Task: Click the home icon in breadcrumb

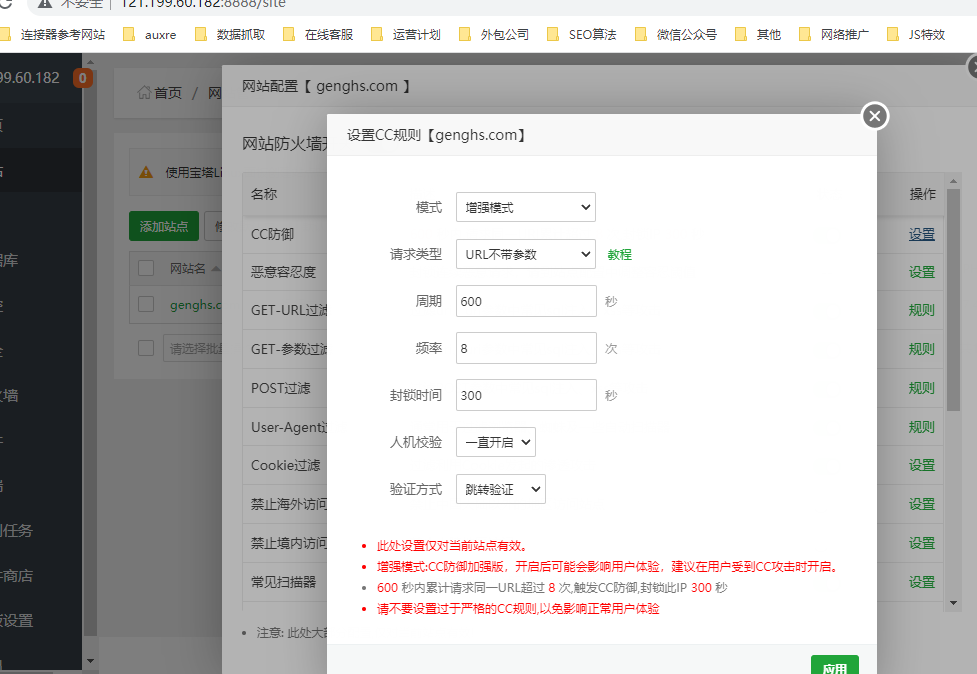Action: 144,93
